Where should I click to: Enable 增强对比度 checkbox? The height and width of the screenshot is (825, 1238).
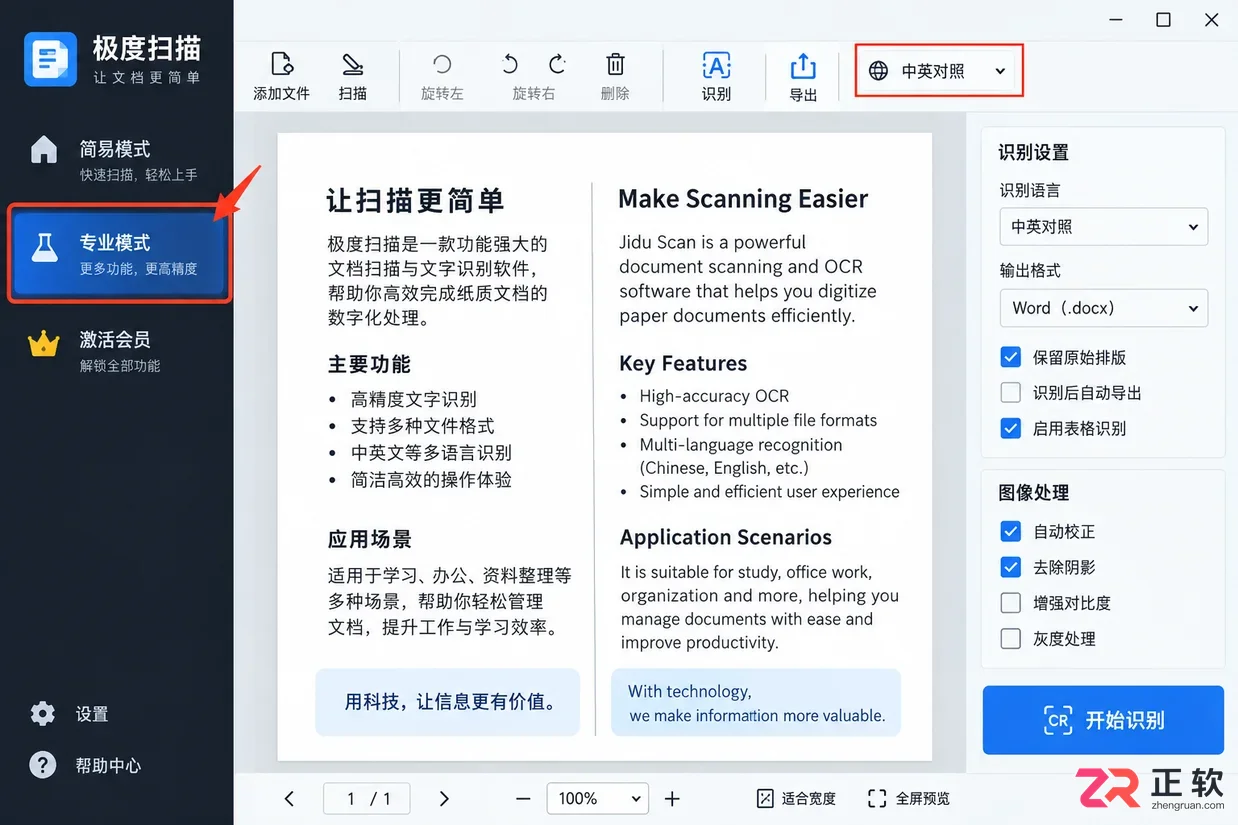pos(1011,603)
